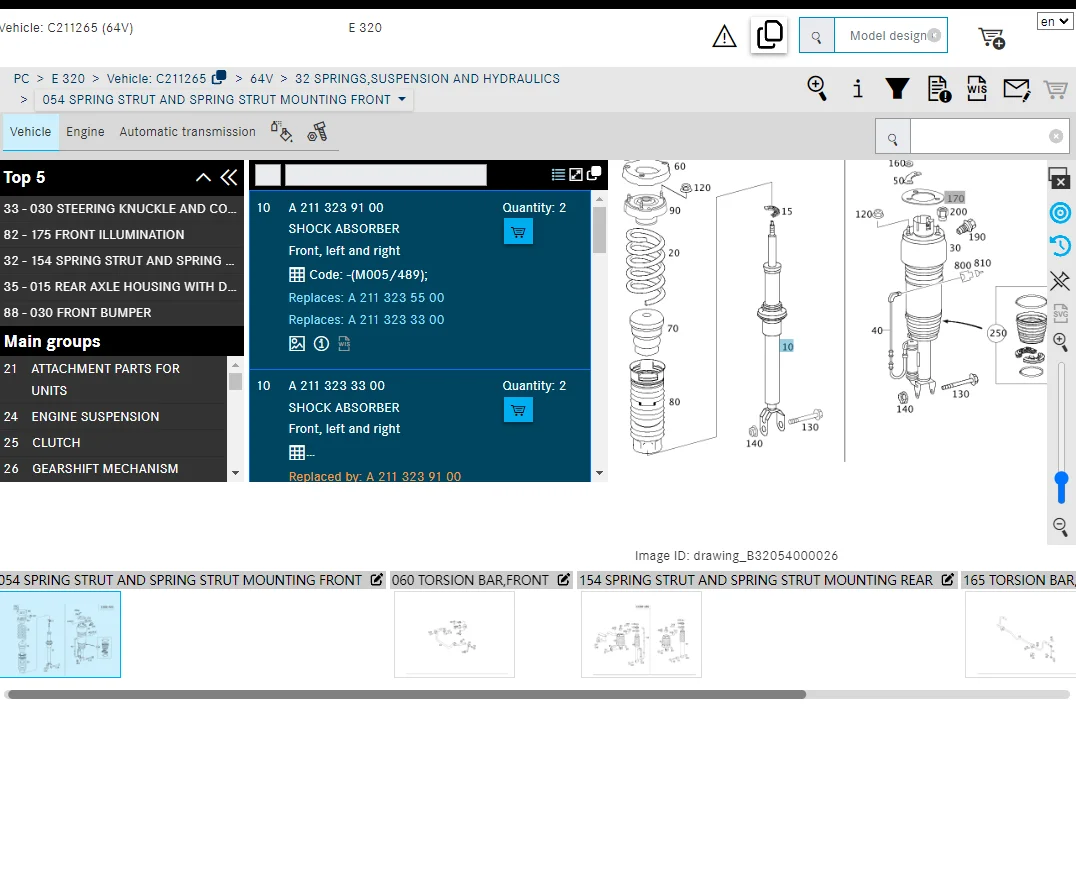This screenshot has width=1076, height=874.
Task: Copy vehicle C211265 icon in breadcrumb
Action: (219, 77)
